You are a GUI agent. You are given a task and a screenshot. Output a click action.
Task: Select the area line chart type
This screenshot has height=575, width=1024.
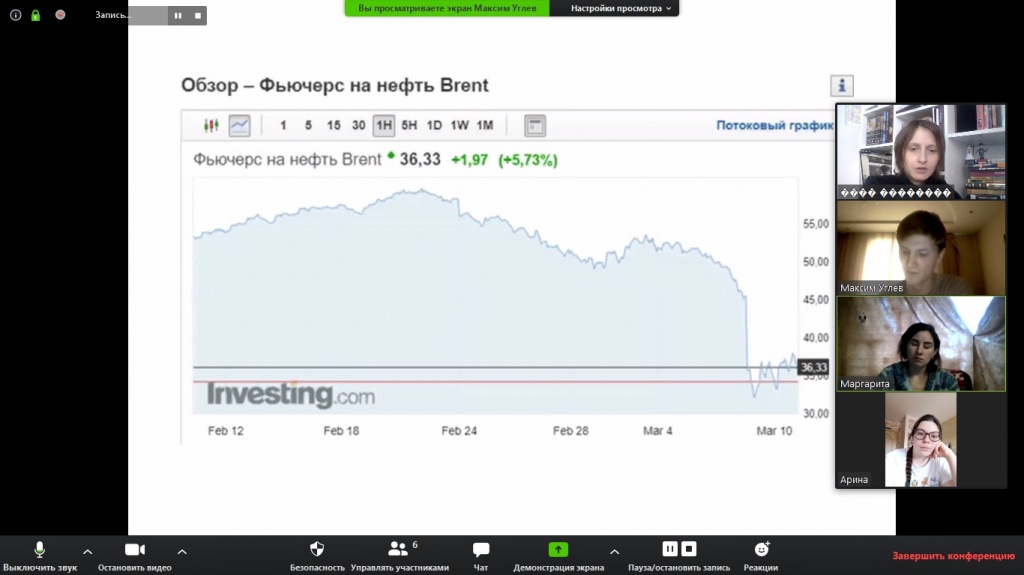[x=239, y=126]
